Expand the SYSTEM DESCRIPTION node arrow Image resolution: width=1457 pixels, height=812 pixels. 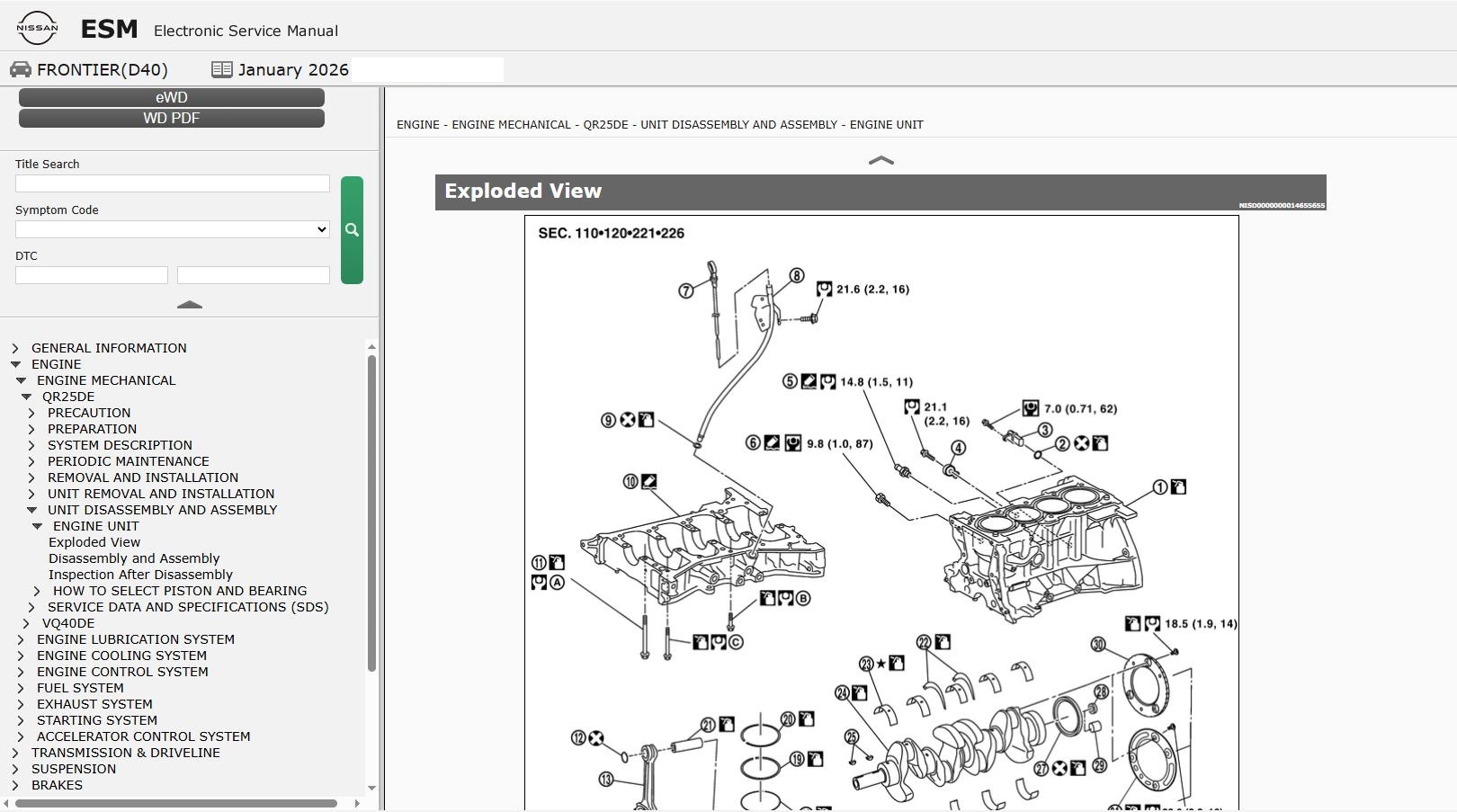click(x=31, y=445)
